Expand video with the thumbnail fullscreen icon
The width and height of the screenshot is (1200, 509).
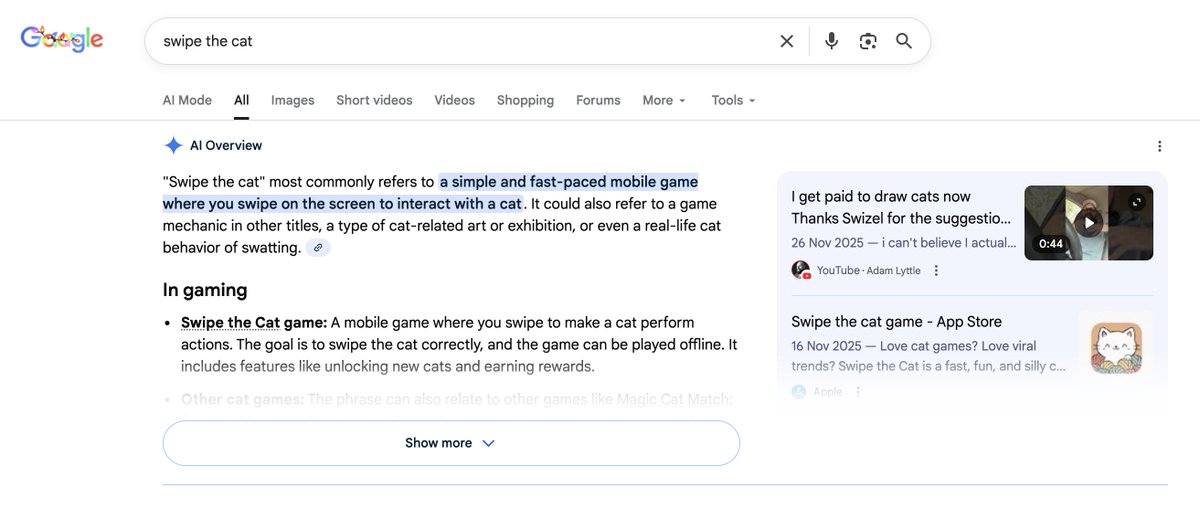coord(1136,202)
